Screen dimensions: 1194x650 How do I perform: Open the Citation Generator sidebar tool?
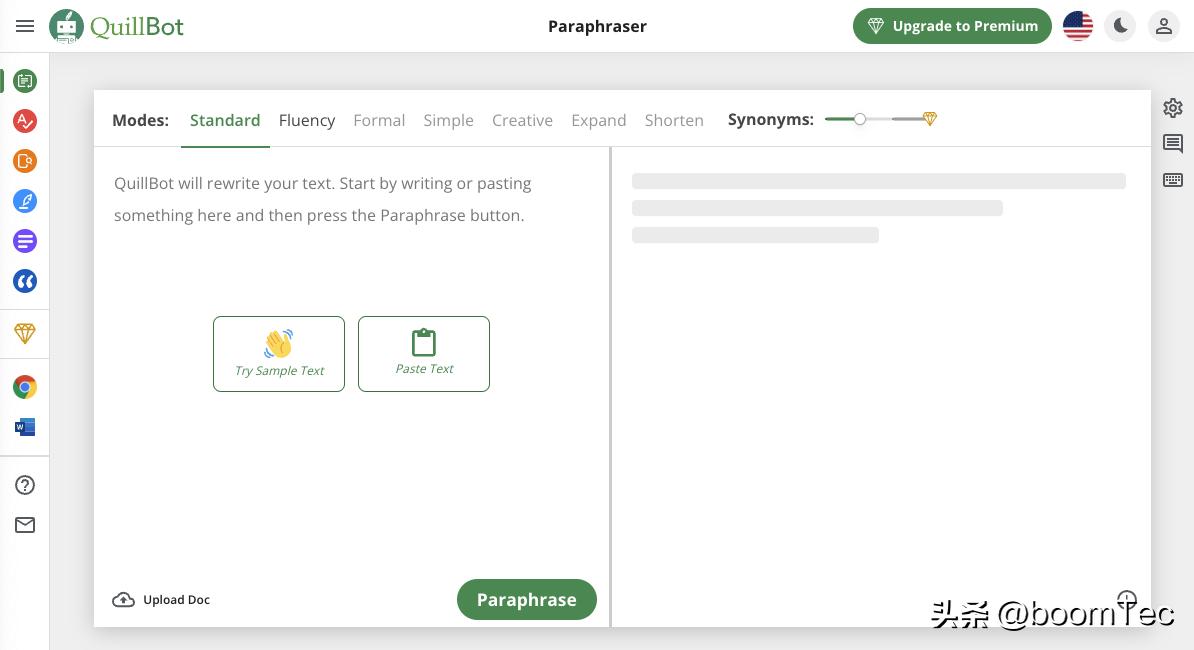click(x=25, y=282)
